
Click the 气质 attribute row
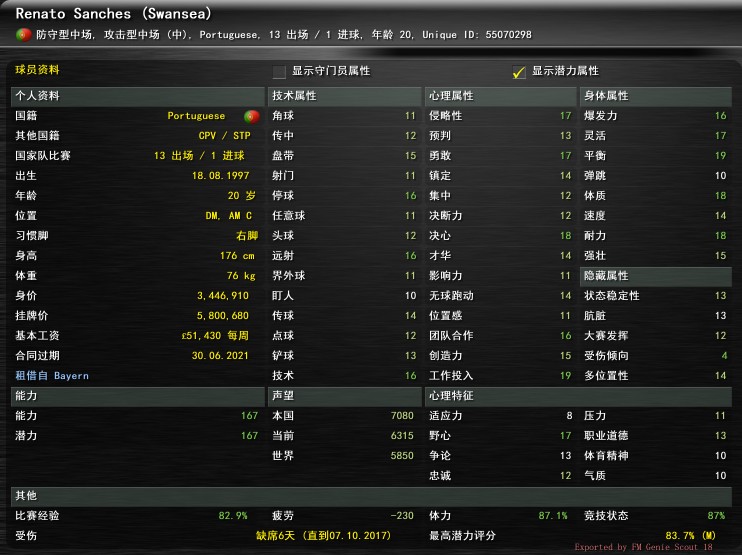655,476
